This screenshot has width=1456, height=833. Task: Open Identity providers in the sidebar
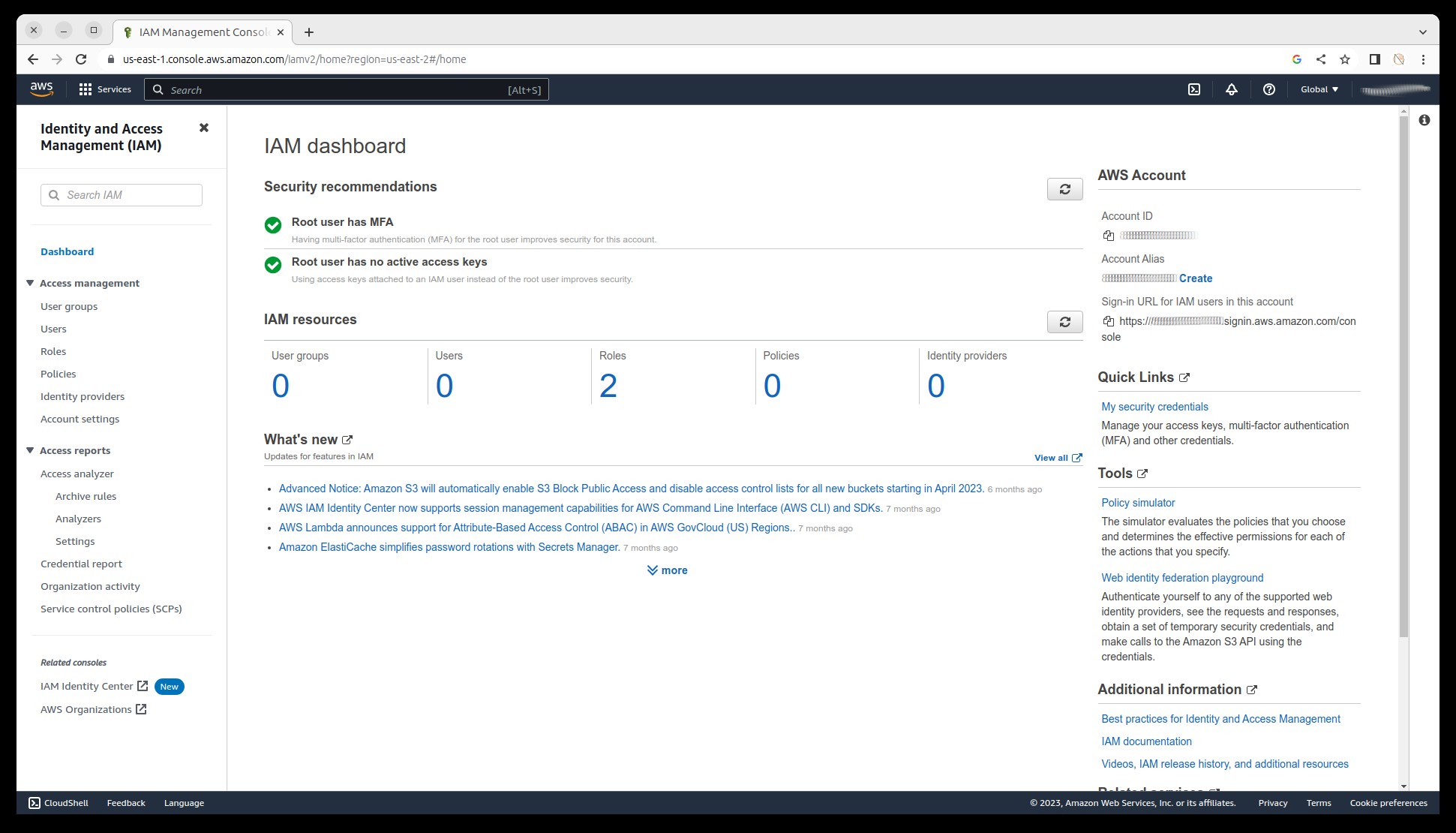[83, 396]
